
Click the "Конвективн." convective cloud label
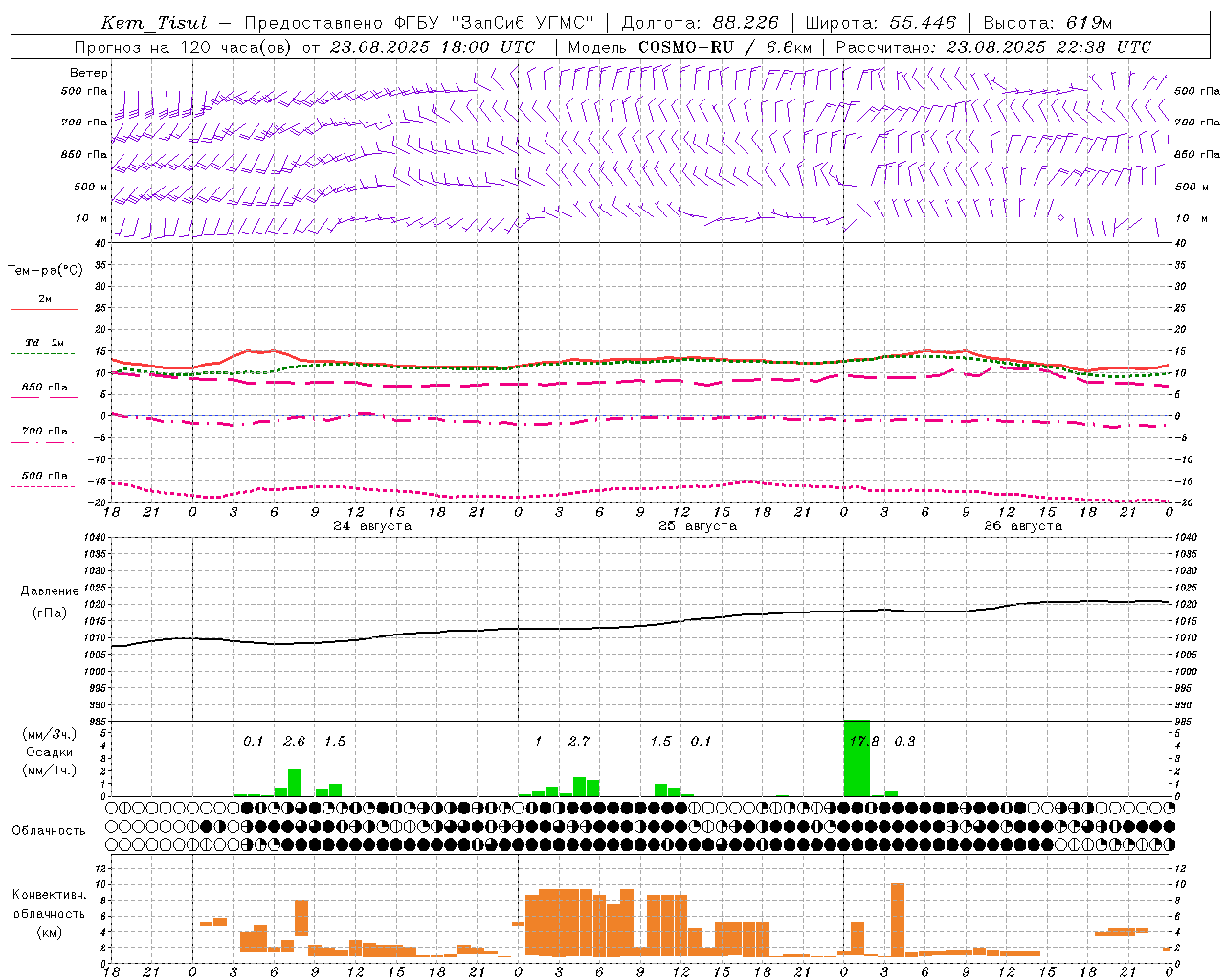coord(50,895)
